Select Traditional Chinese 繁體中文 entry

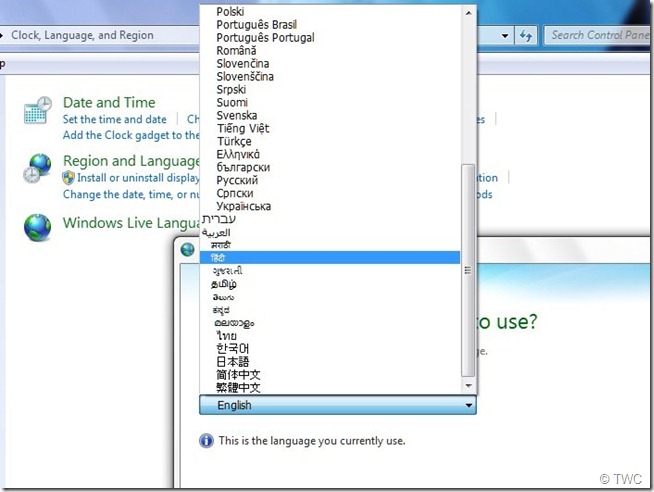click(331, 387)
